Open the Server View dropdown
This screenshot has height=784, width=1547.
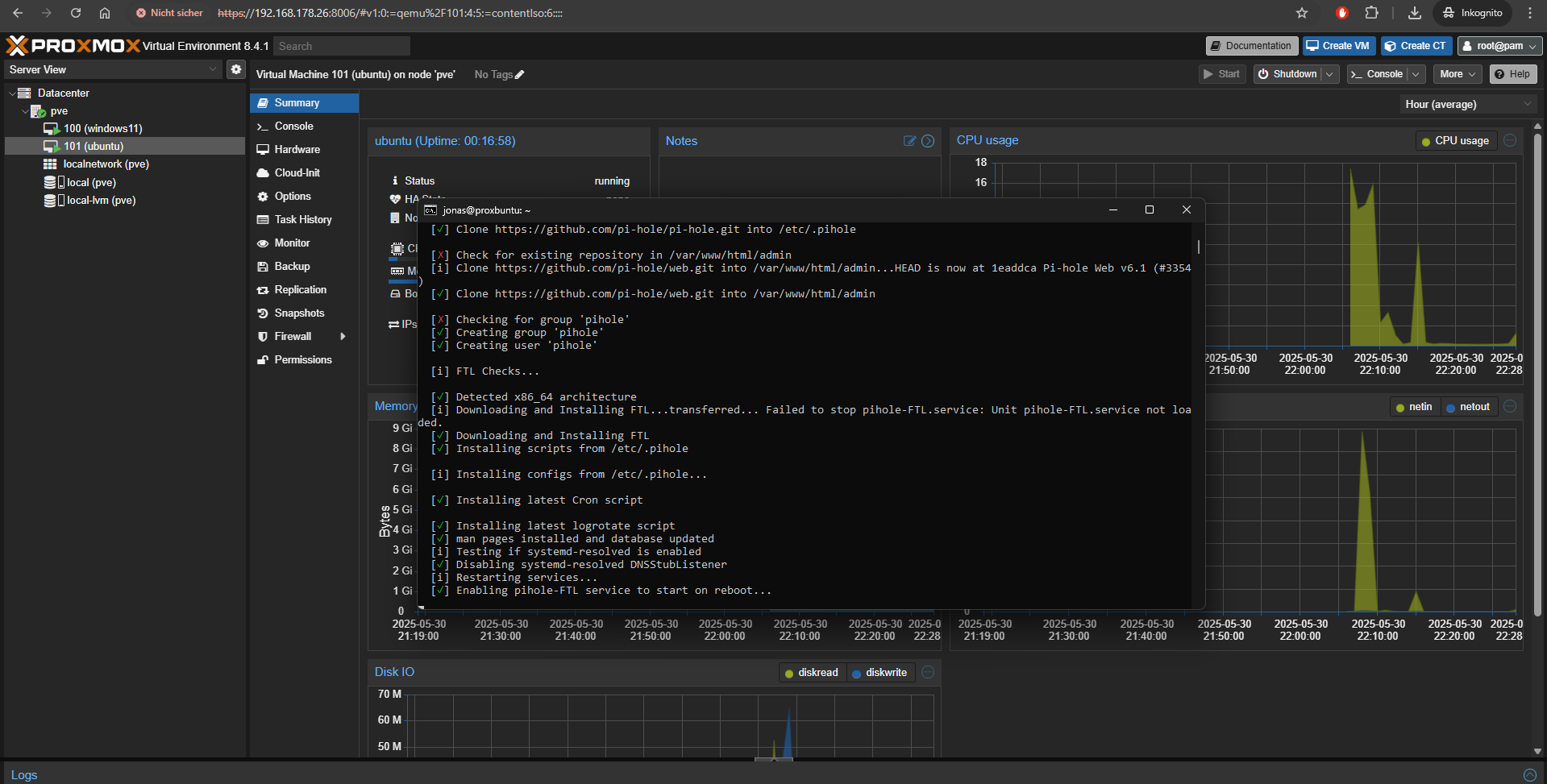pos(114,69)
